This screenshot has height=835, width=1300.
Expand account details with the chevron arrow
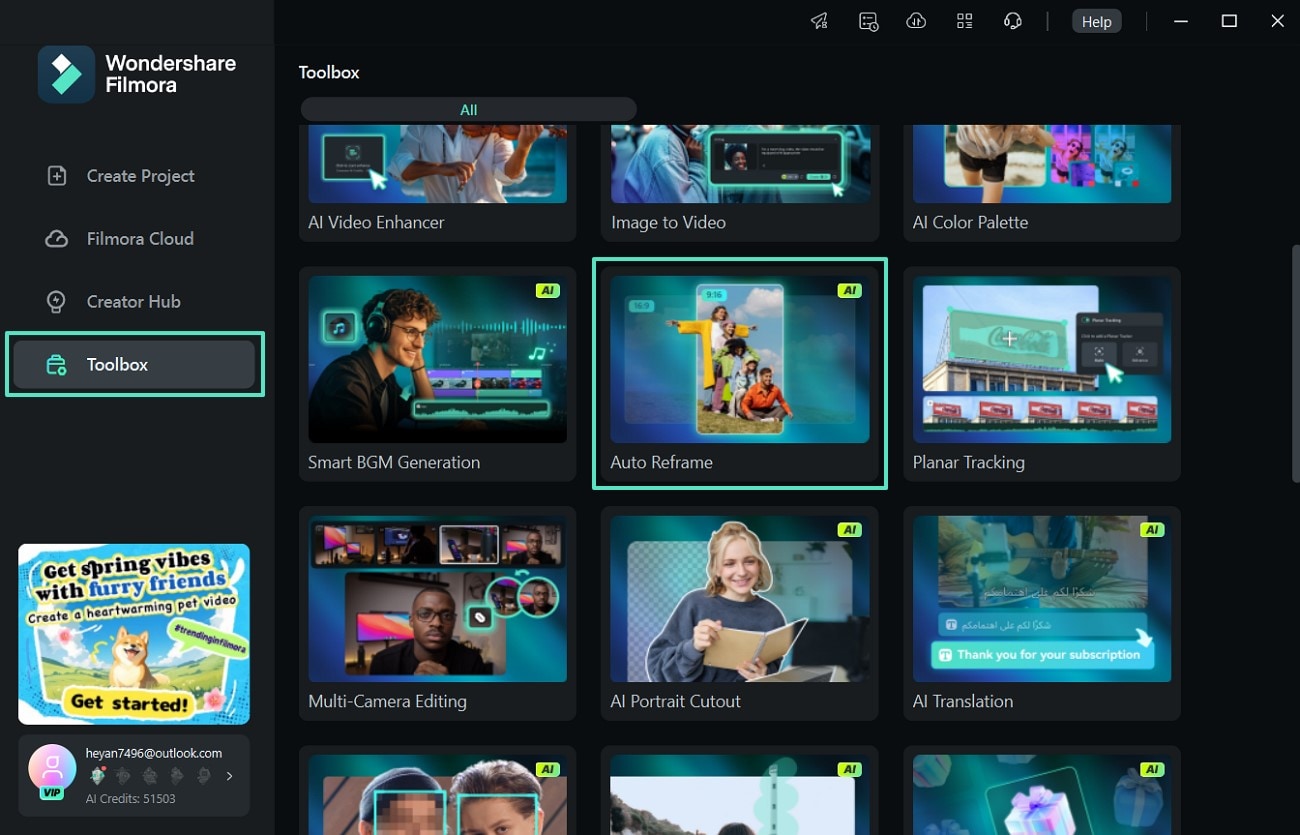[229, 775]
